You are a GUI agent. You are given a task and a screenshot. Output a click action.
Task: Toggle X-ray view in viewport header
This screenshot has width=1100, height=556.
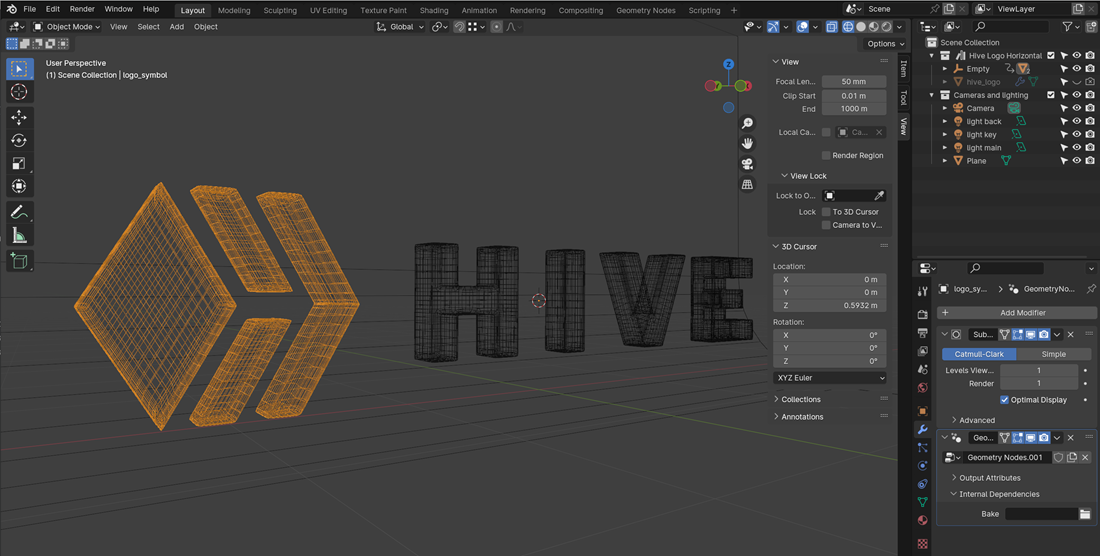click(x=831, y=27)
